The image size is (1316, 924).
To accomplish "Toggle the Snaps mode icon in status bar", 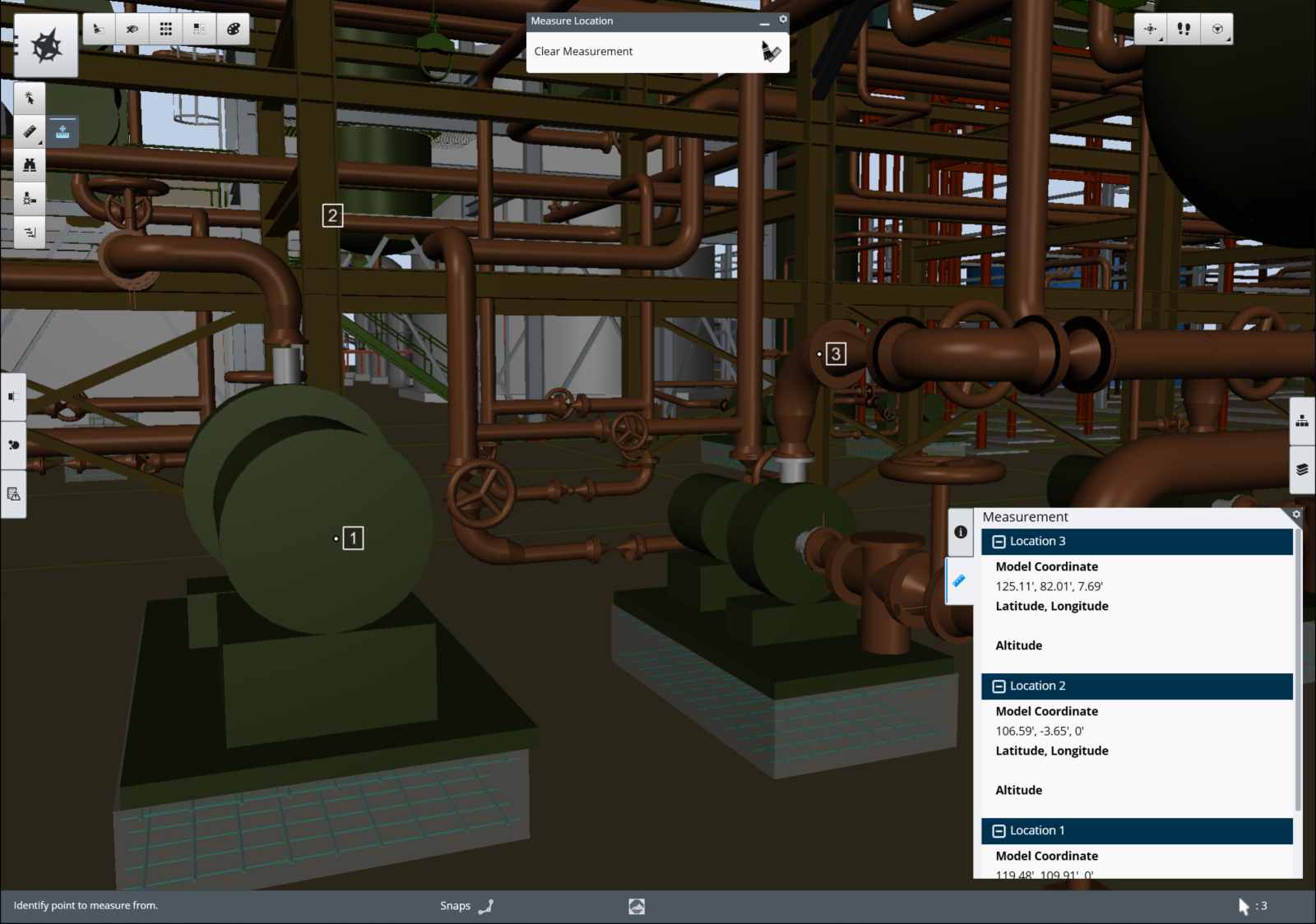I will tap(486, 906).
